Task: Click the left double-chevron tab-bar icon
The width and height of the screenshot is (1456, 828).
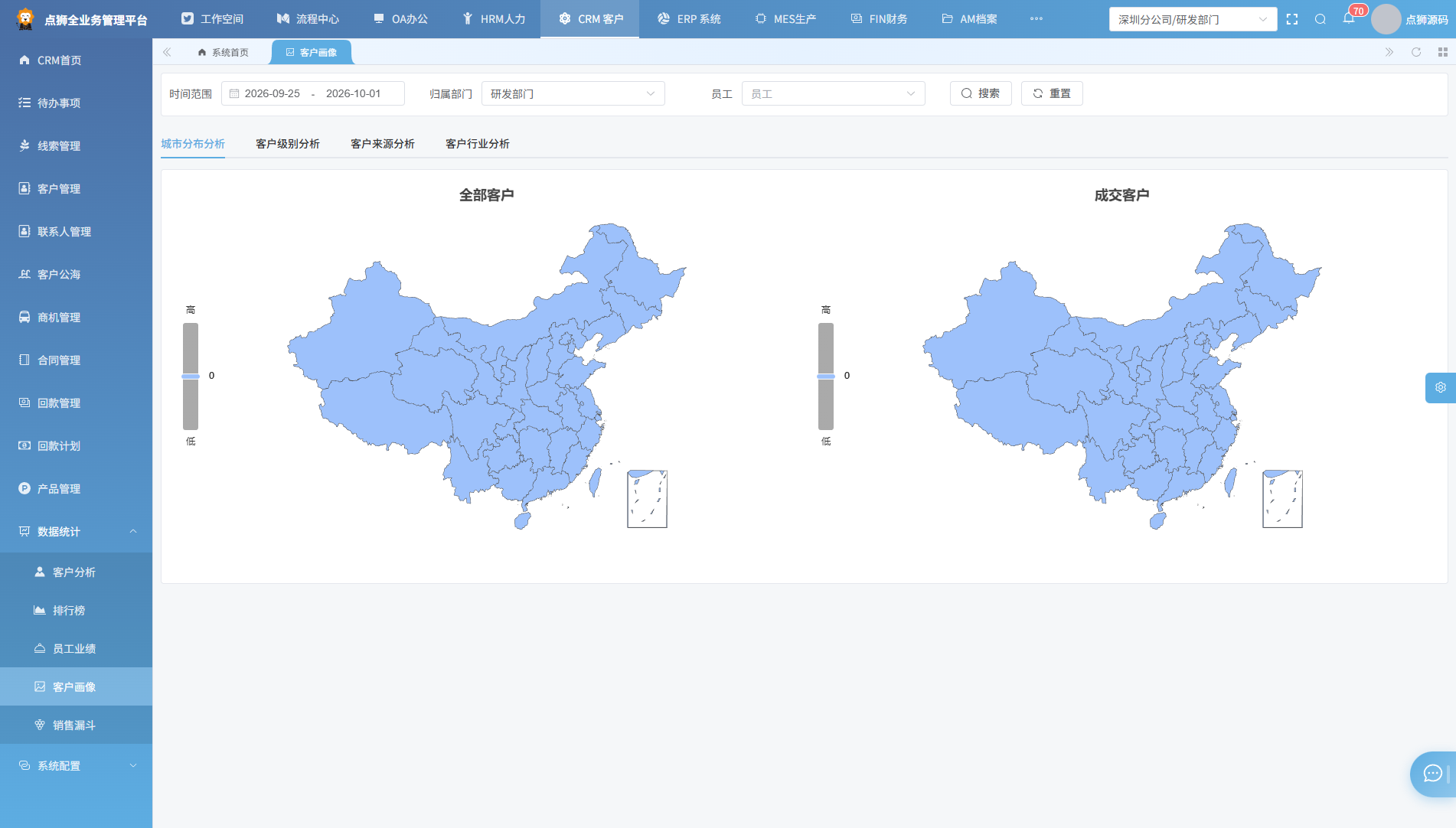Action: [x=167, y=52]
